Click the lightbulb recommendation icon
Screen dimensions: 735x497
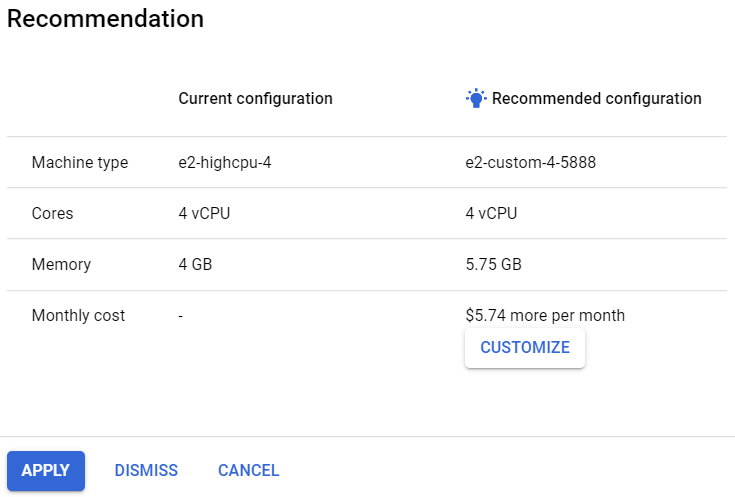pos(476,98)
